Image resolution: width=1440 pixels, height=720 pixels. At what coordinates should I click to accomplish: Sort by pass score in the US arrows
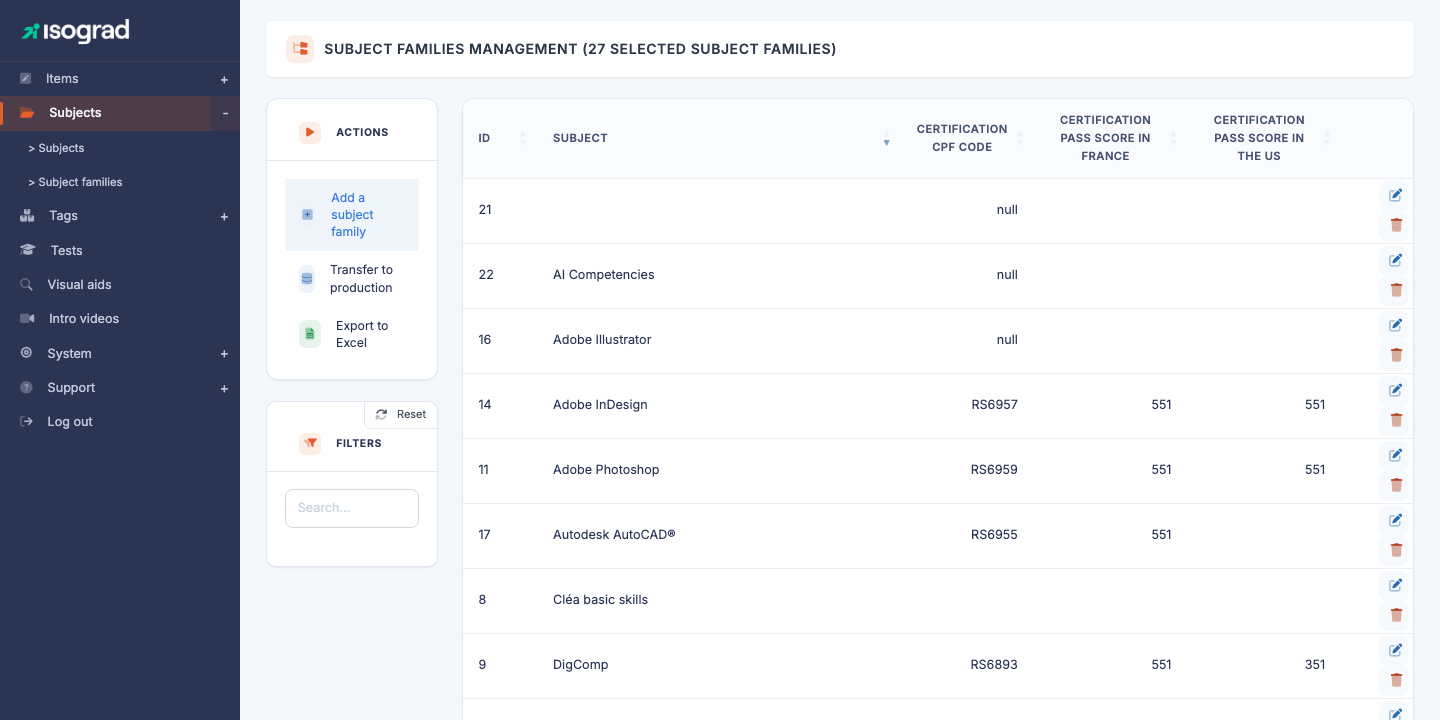pyautogui.click(x=1327, y=138)
